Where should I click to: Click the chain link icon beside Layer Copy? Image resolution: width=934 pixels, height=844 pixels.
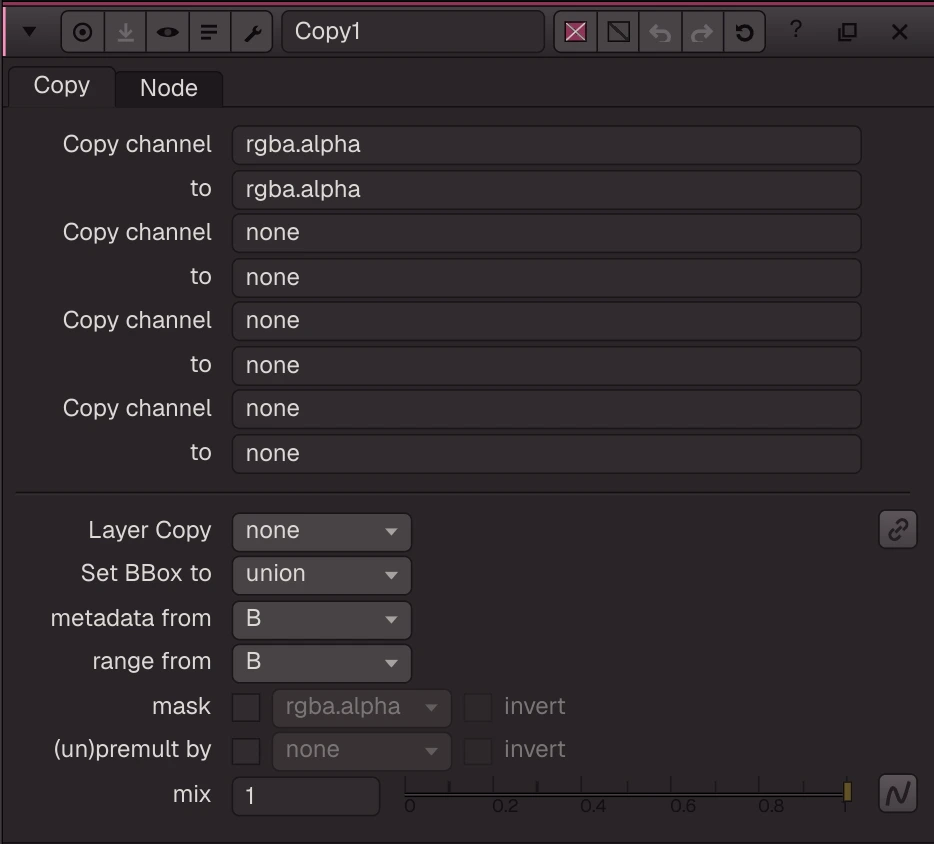point(898,529)
